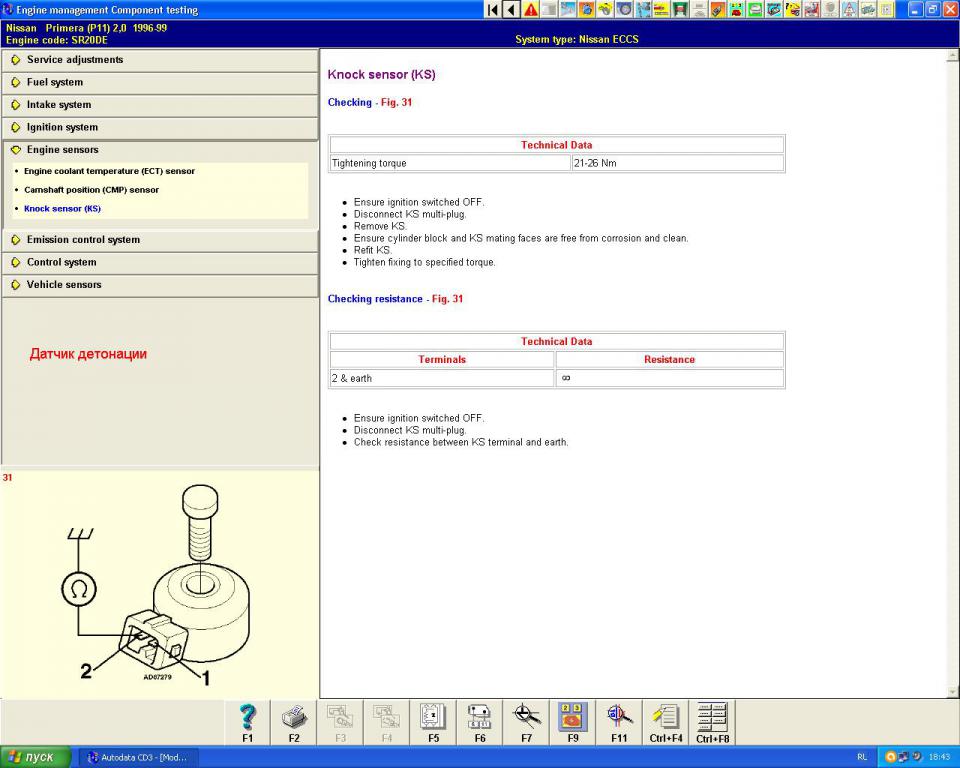This screenshot has height=768, width=960.
Task: Select Knock sensor (KS) item
Action: point(62,209)
